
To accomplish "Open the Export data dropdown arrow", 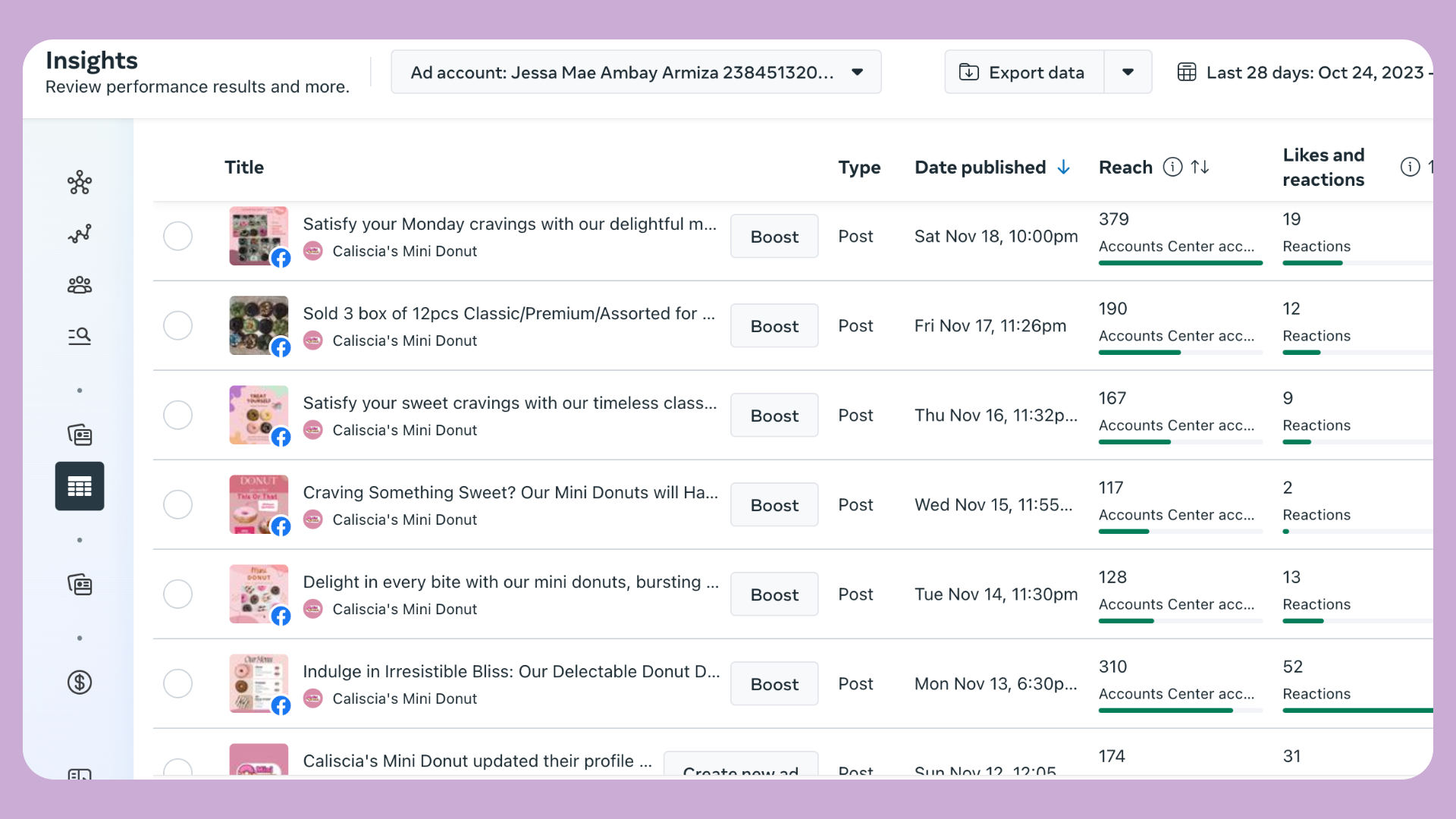I will (1128, 72).
